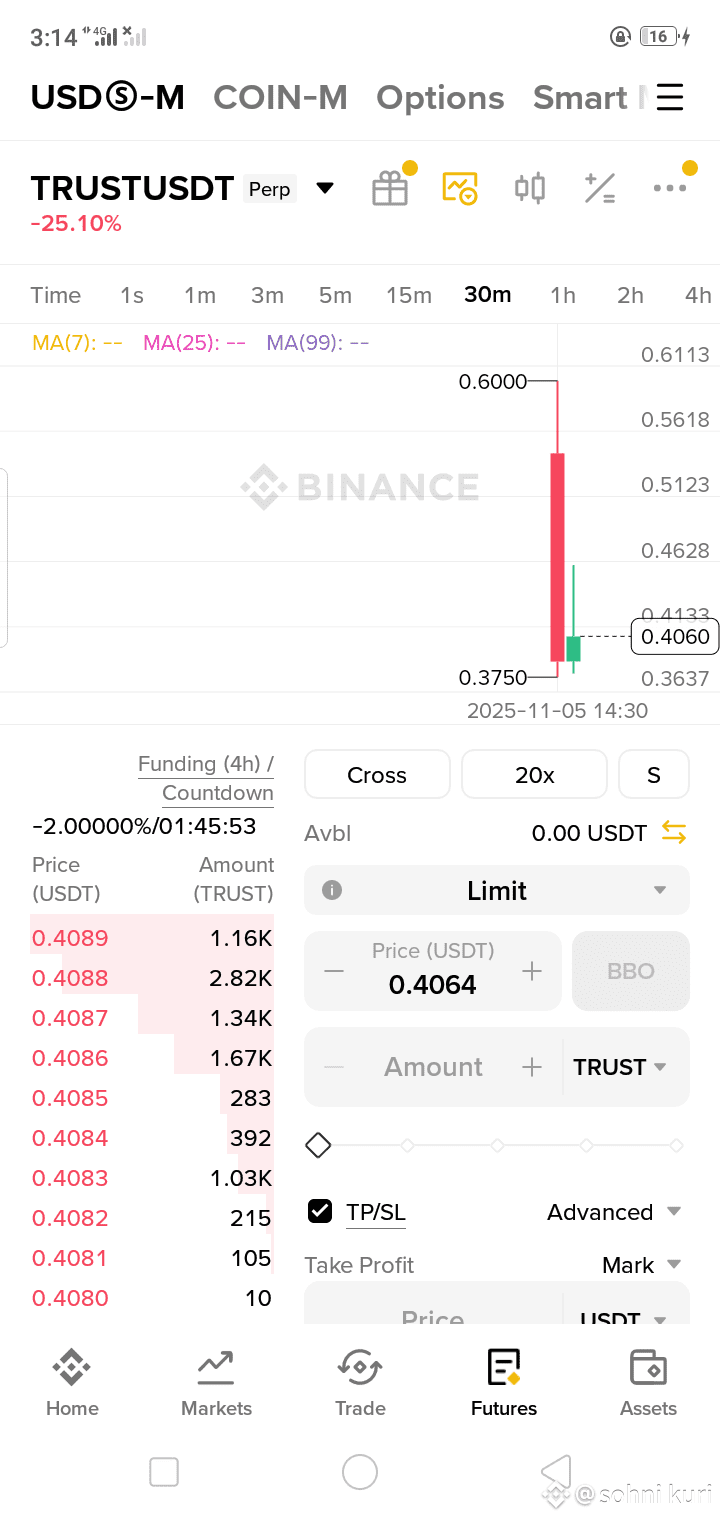The height and width of the screenshot is (1520, 720).
Task: Switch to the Options tab
Action: (x=440, y=98)
